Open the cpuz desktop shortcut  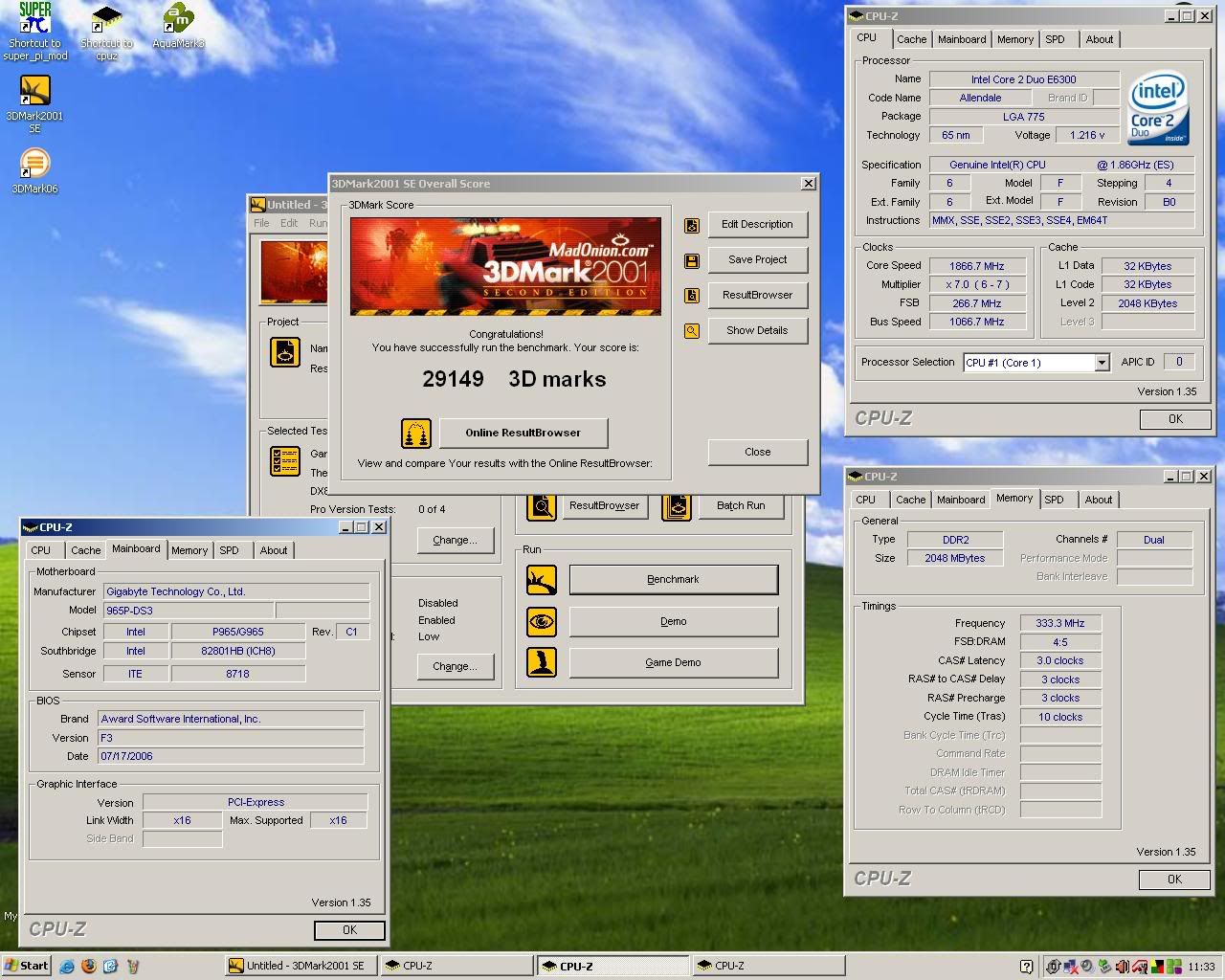click(x=106, y=32)
